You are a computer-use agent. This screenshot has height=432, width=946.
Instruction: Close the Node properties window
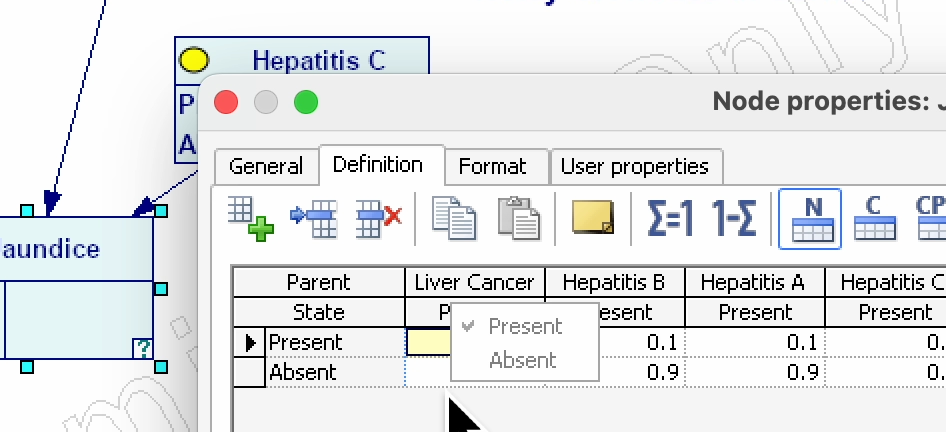tap(226, 103)
